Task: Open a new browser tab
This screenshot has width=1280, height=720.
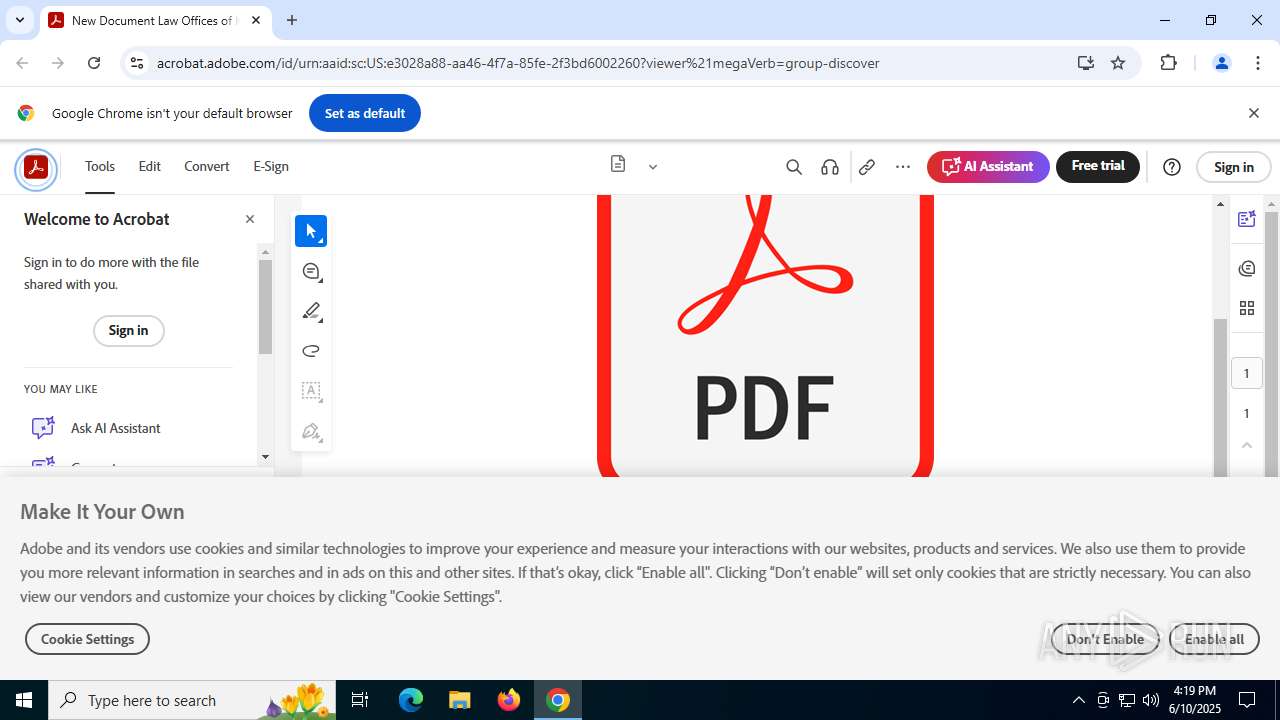Action: [292, 20]
